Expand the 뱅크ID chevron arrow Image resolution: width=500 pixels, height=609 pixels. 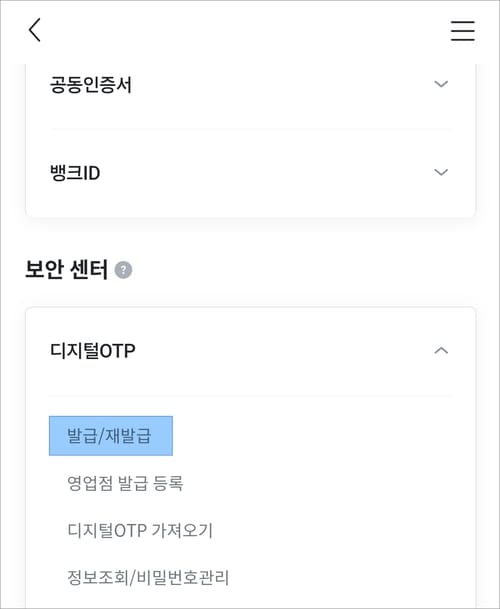441,172
